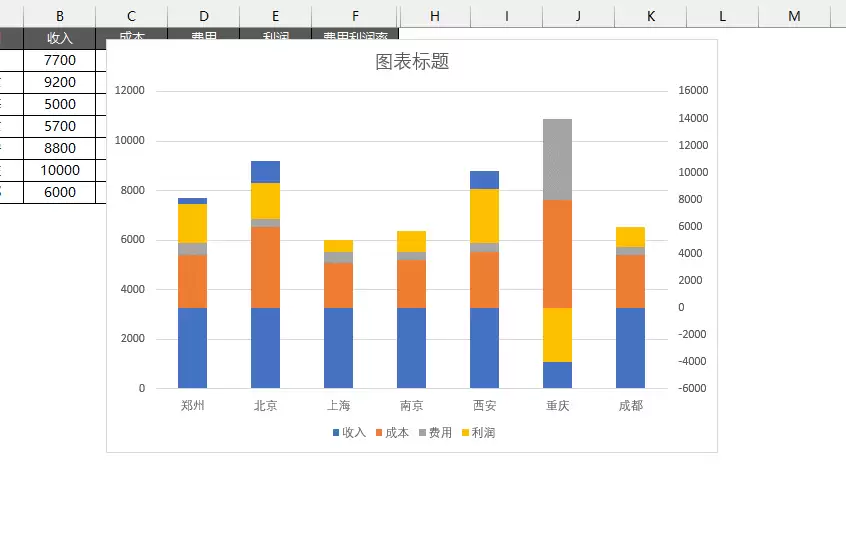
Task: Click the 成都 category axis label
Action: tap(631, 405)
